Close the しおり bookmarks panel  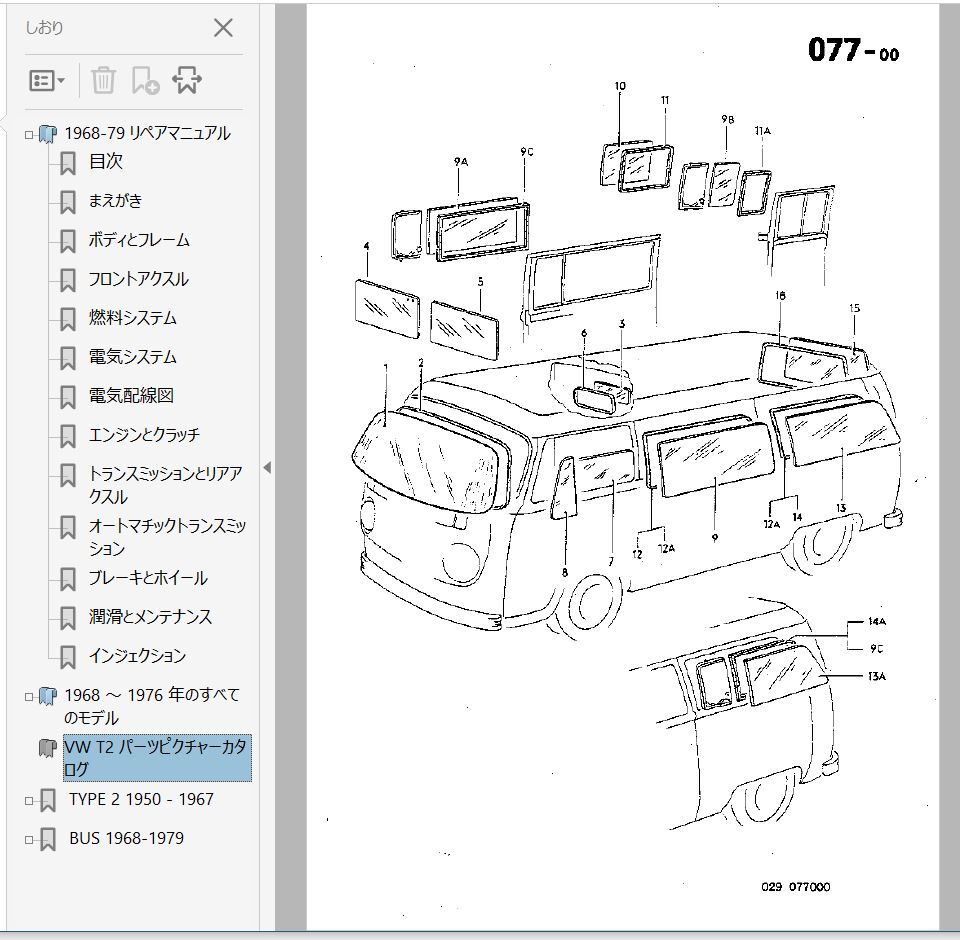pyautogui.click(x=223, y=28)
